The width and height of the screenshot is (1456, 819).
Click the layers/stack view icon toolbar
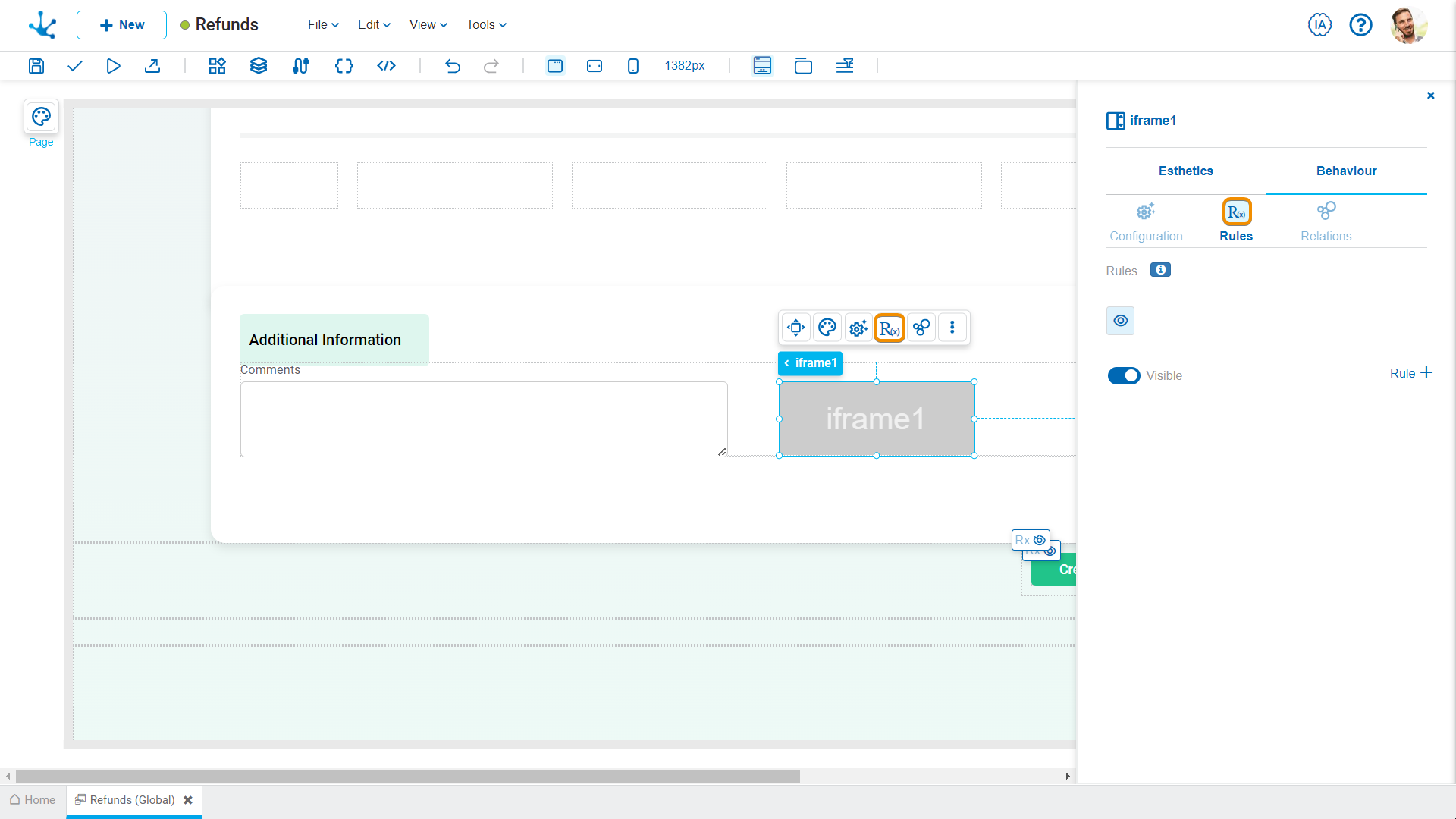pos(258,65)
